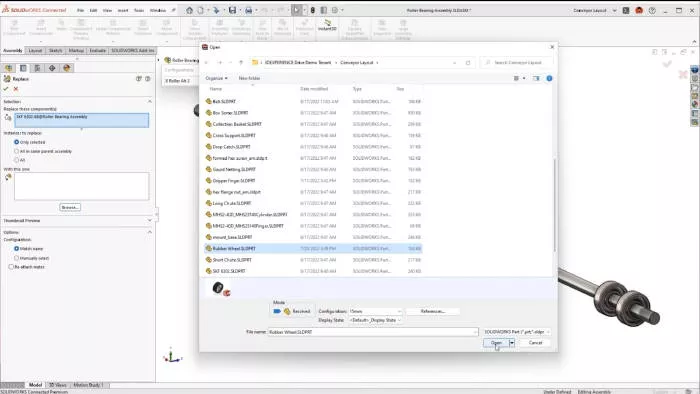Click the Replace panel detailed preview icon

[139, 79]
